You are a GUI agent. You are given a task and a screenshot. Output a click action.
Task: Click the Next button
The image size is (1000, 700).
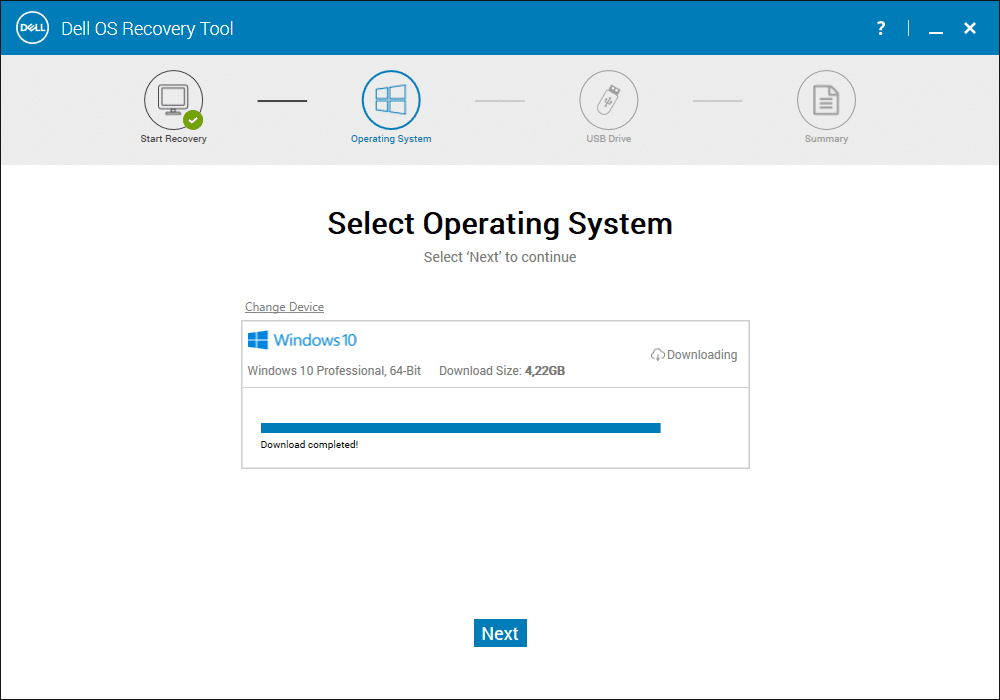pyautogui.click(x=500, y=633)
